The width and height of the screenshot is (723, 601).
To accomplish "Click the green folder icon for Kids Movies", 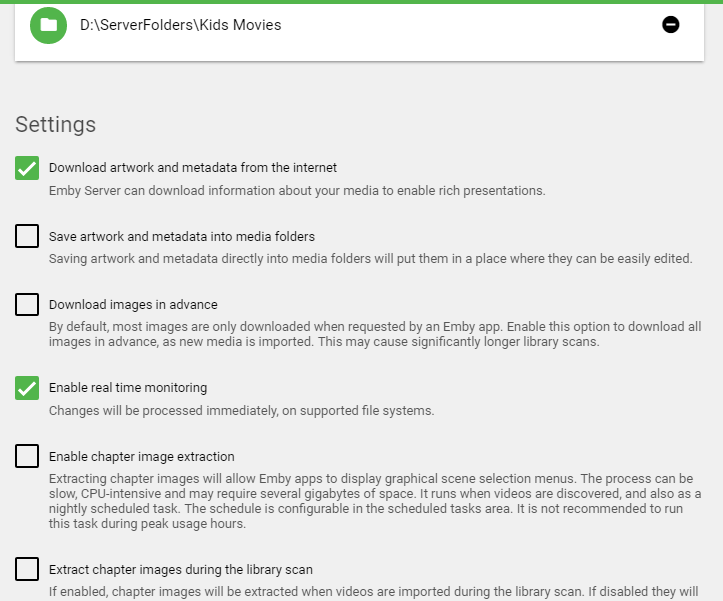I will click(48, 25).
